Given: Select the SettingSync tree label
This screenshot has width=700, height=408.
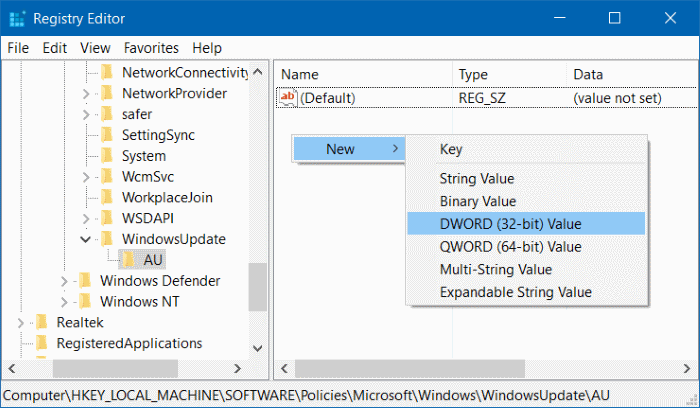Looking at the screenshot, I should tap(158, 135).
